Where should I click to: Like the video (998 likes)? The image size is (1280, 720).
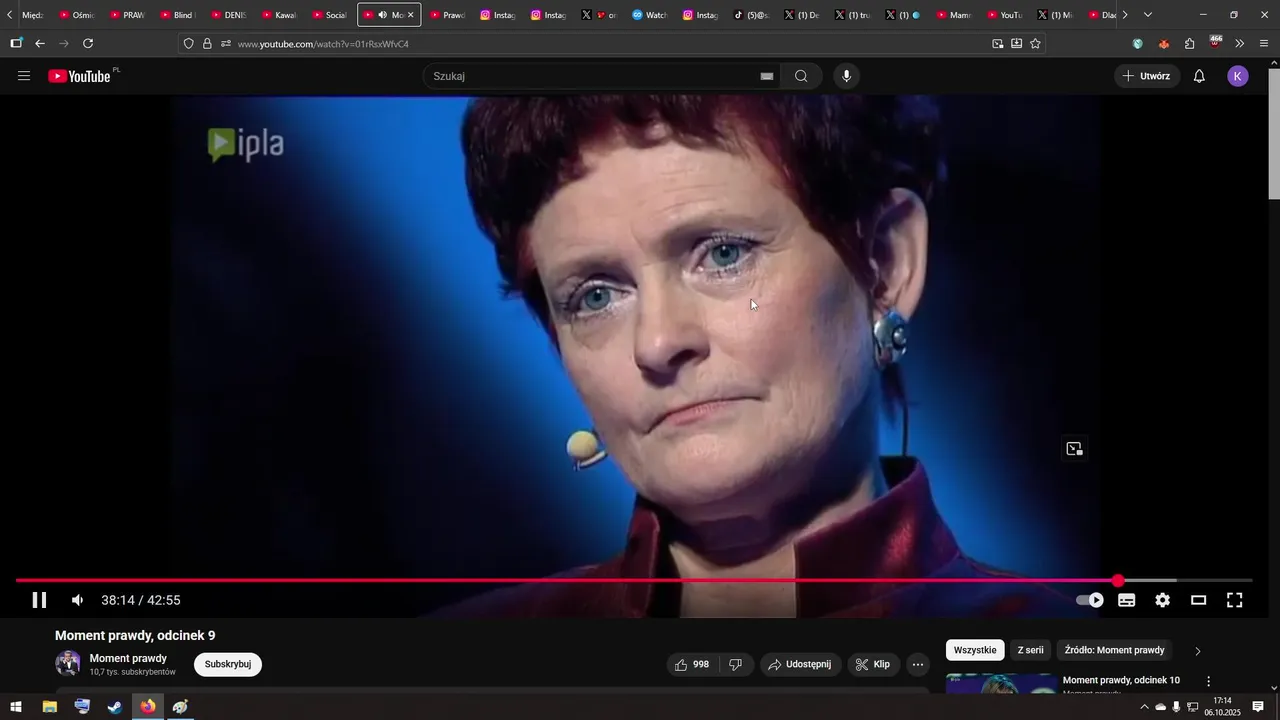(x=692, y=664)
